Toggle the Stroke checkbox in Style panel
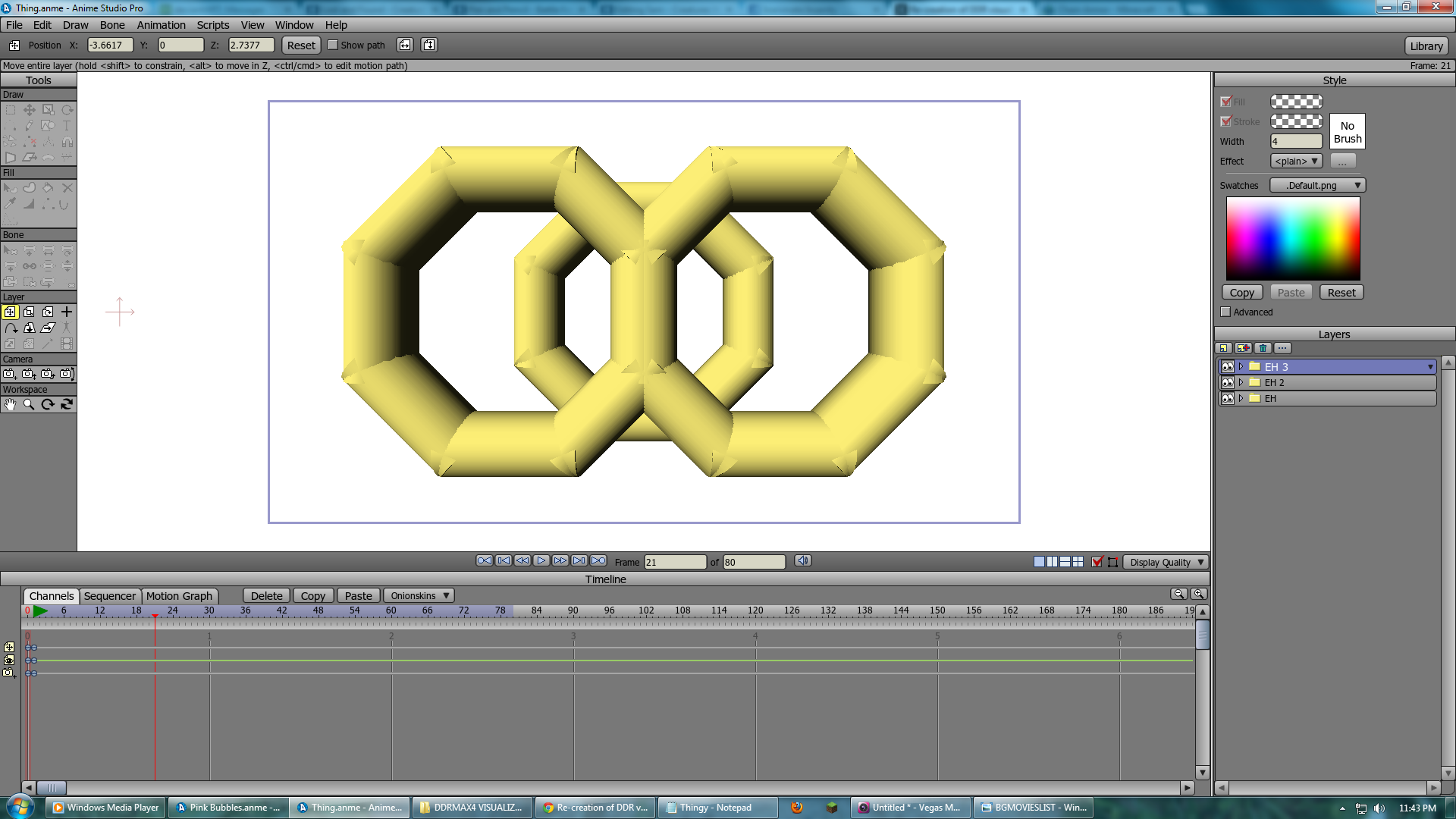 pos(1225,121)
